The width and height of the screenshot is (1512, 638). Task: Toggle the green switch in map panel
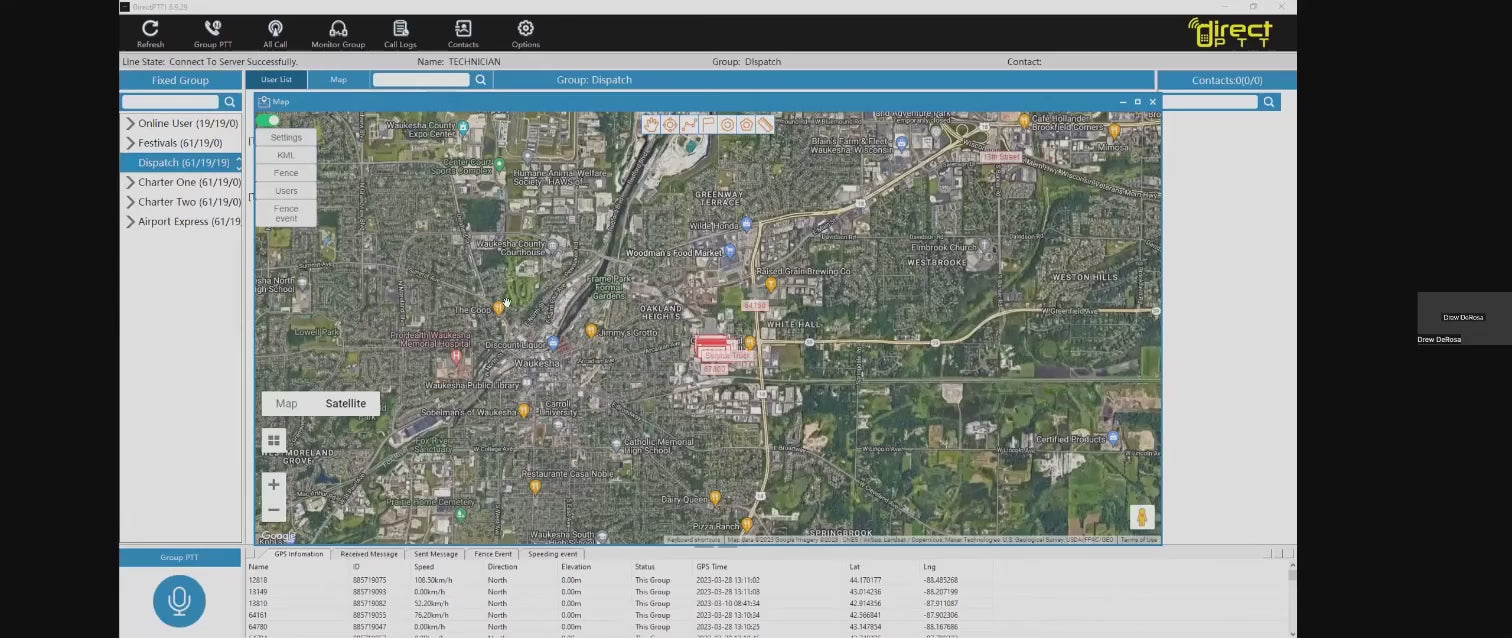268,120
